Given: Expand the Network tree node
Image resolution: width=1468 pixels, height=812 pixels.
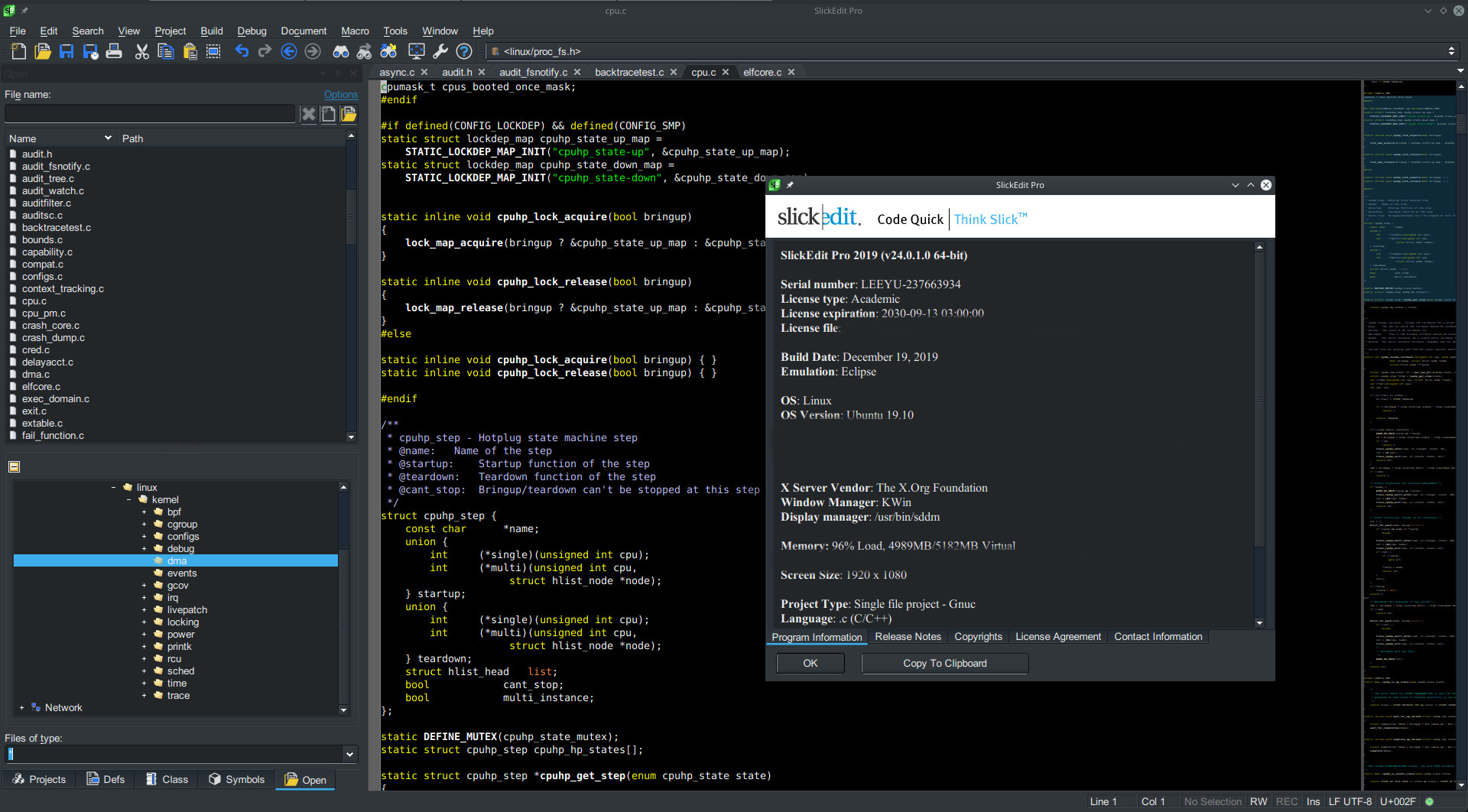Looking at the screenshot, I should pyautogui.click(x=21, y=707).
